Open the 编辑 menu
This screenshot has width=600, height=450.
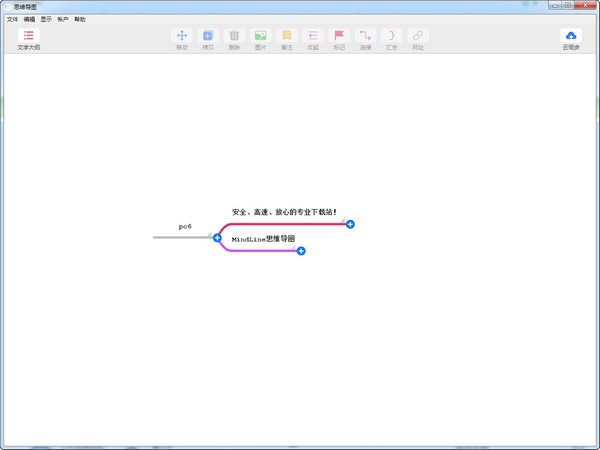29,19
